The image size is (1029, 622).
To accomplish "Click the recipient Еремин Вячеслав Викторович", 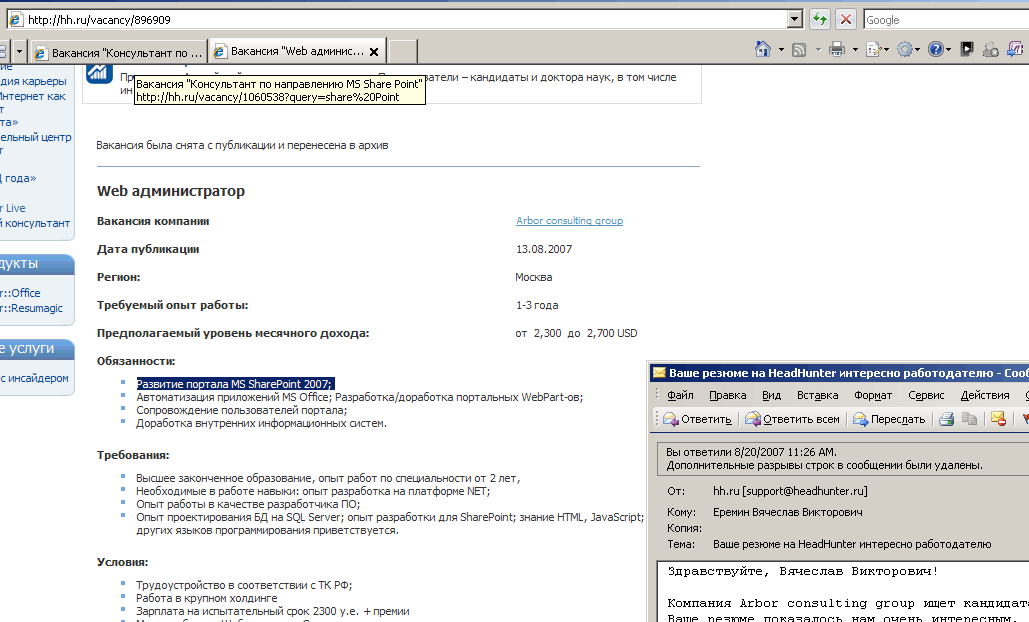I will [x=788, y=512].
